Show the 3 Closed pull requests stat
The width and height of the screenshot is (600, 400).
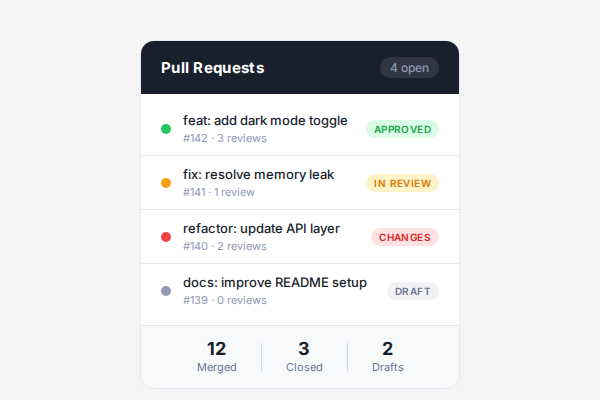pos(304,356)
